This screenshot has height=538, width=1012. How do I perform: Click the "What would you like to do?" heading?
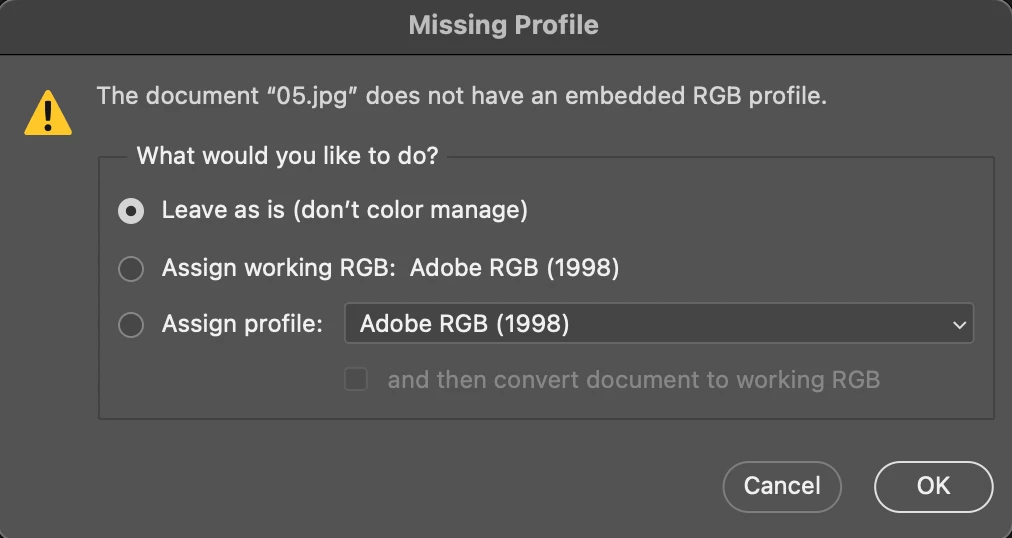288,156
